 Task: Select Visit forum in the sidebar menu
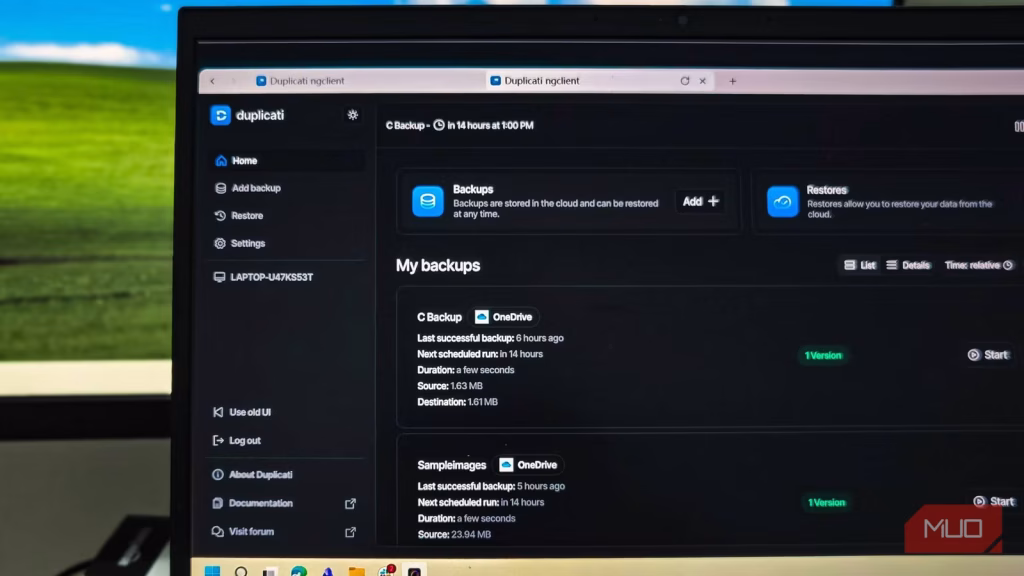click(x=252, y=531)
